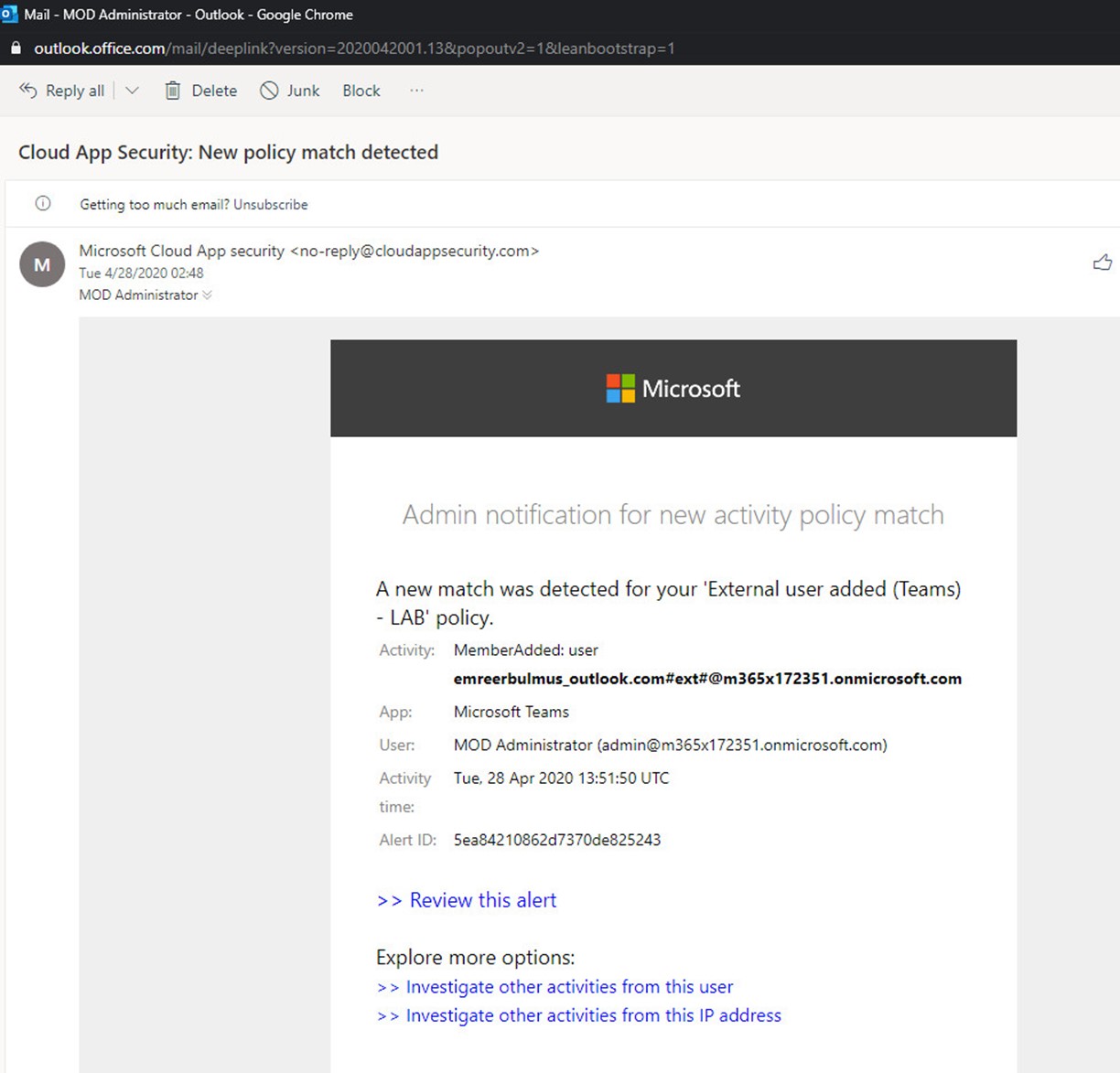Image resolution: width=1120 pixels, height=1073 pixels.
Task: Click the browser address bar URL
Action: 354,48
